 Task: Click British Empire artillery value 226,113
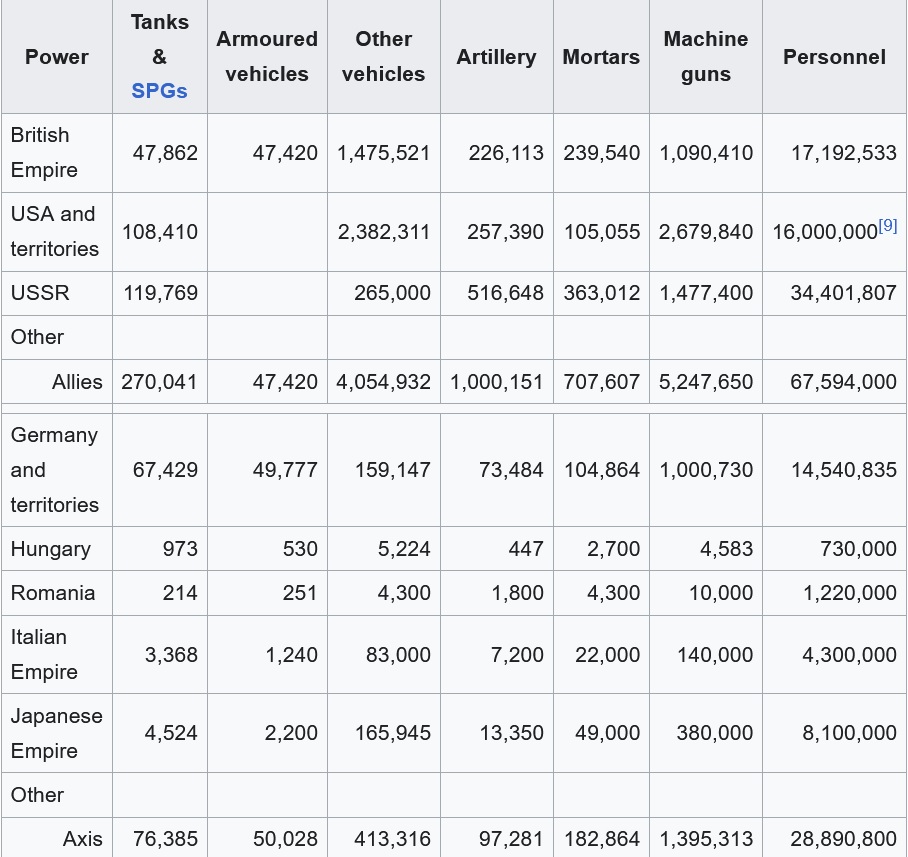pyautogui.click(x=506, y=153)
